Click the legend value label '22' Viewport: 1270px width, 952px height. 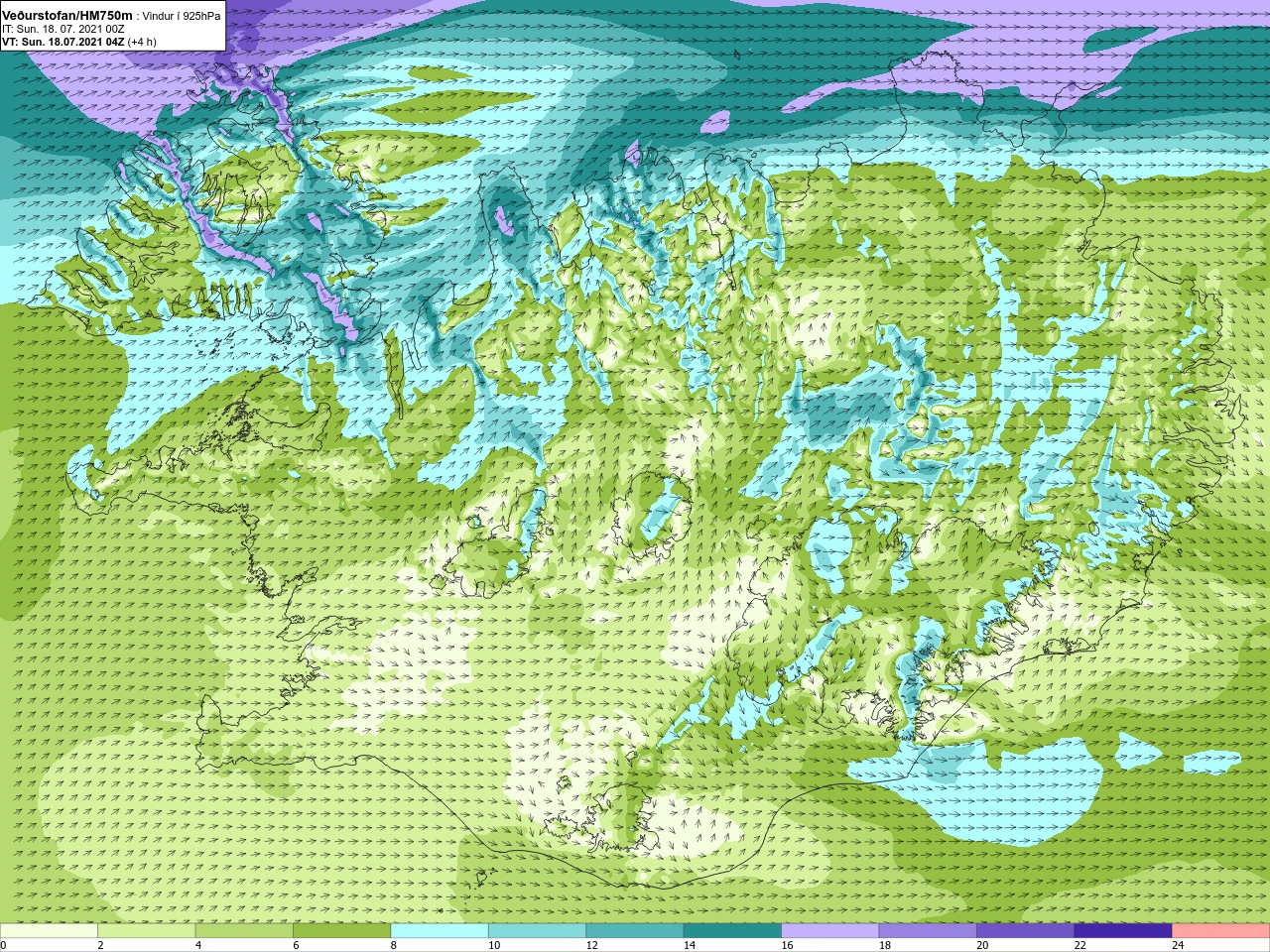click(x=1080, y=945)
